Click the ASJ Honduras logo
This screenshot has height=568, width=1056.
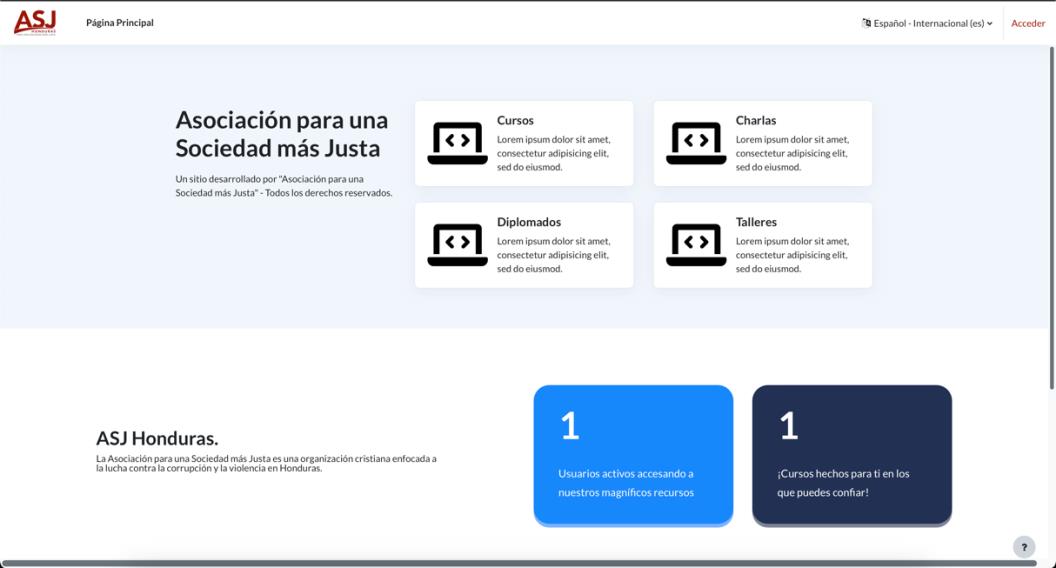click(x=35, y=22)
